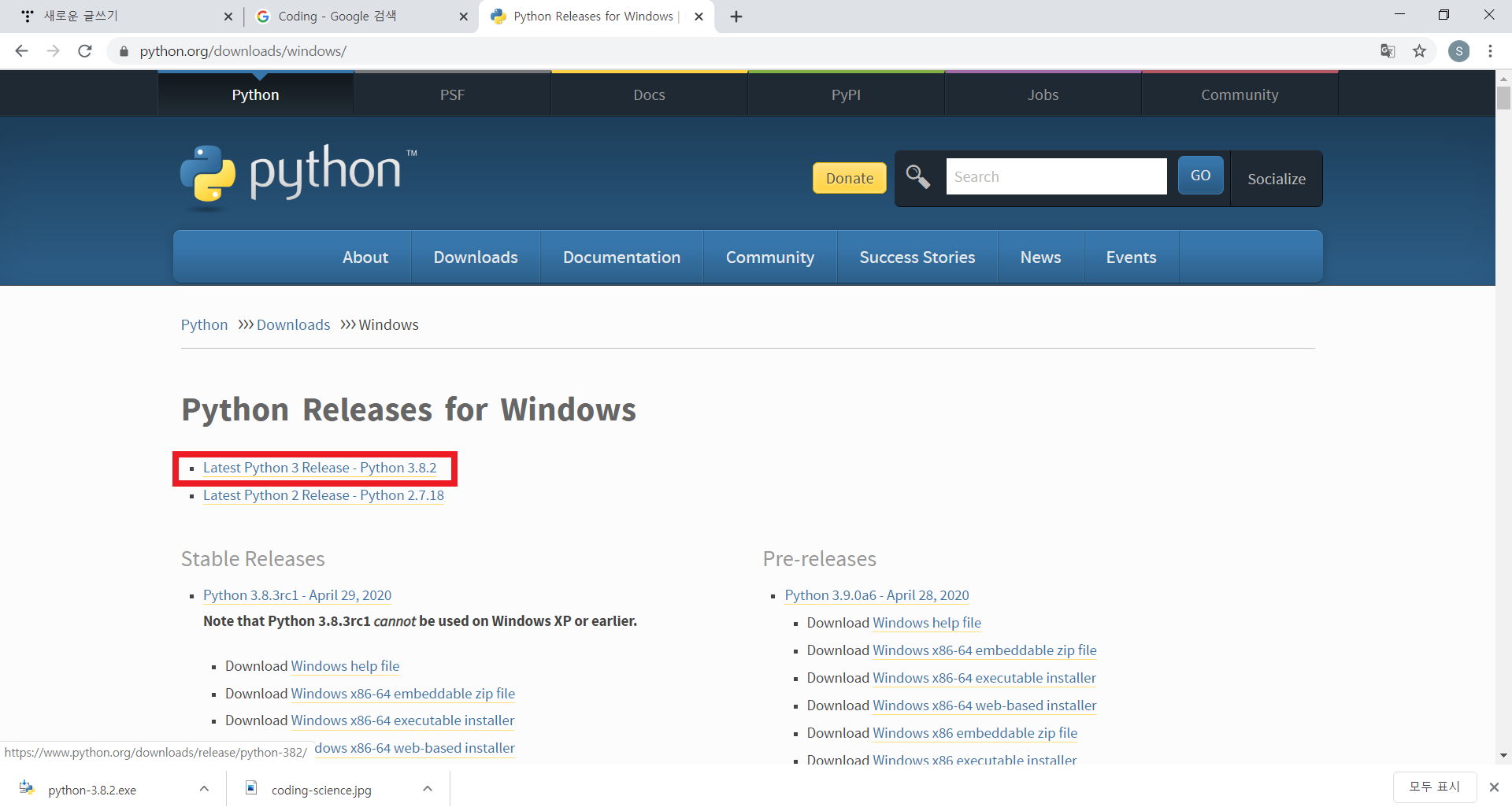
Task: Select the Jobs top navigation tab
Action: pyautogui.click(x=1043, y=94)
